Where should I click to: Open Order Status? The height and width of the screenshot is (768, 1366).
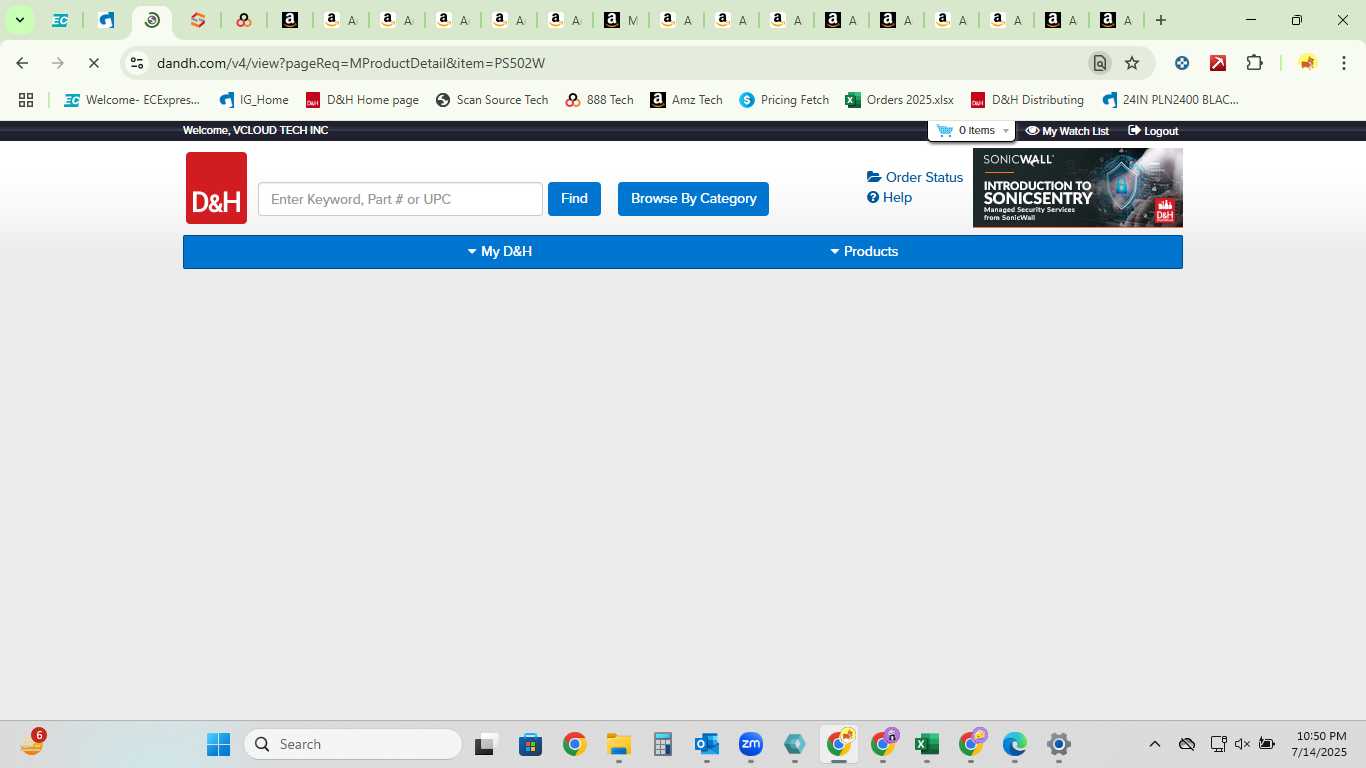point(915,177)
